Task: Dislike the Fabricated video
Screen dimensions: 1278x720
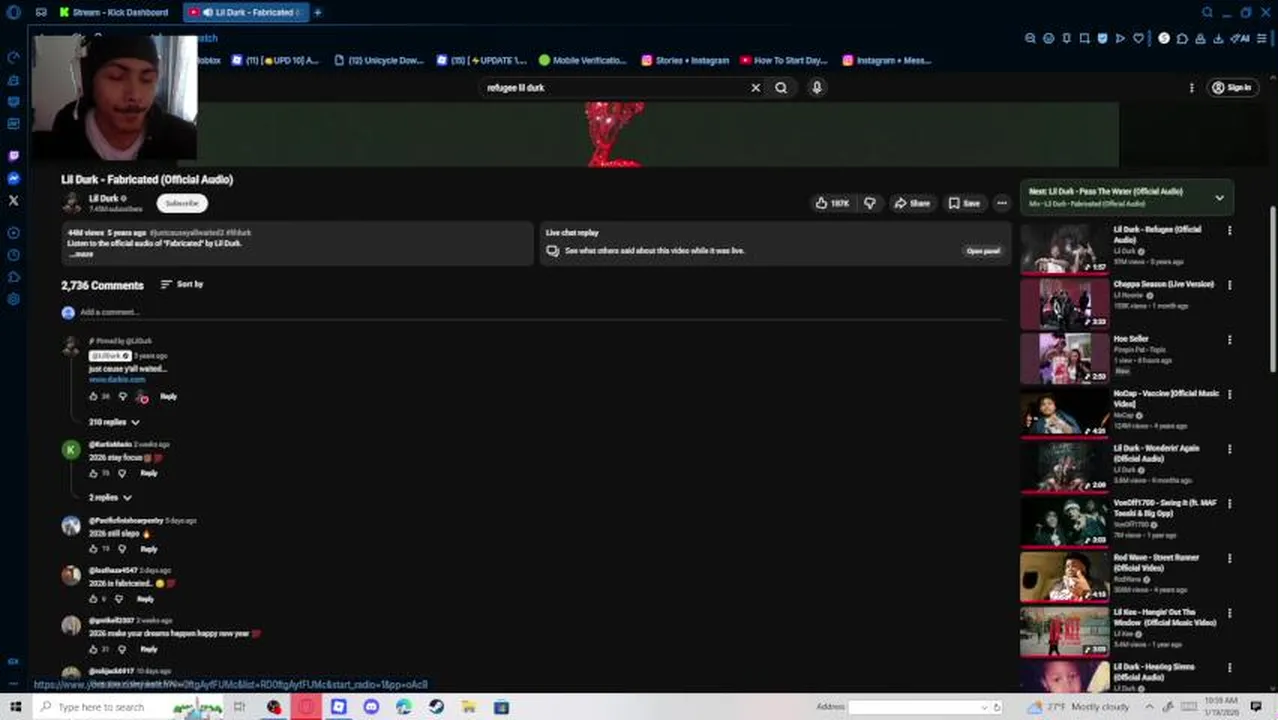Action: pos(870,203)
